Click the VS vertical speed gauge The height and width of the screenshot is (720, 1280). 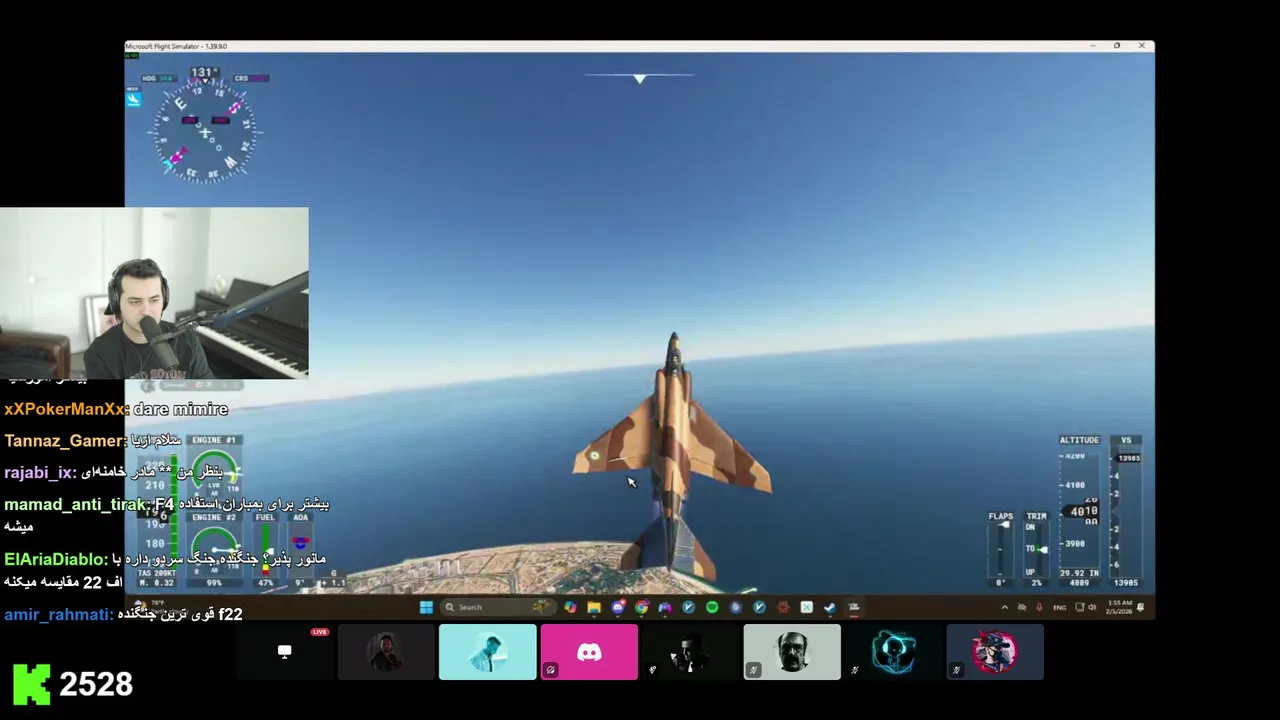coord(1126,511)
